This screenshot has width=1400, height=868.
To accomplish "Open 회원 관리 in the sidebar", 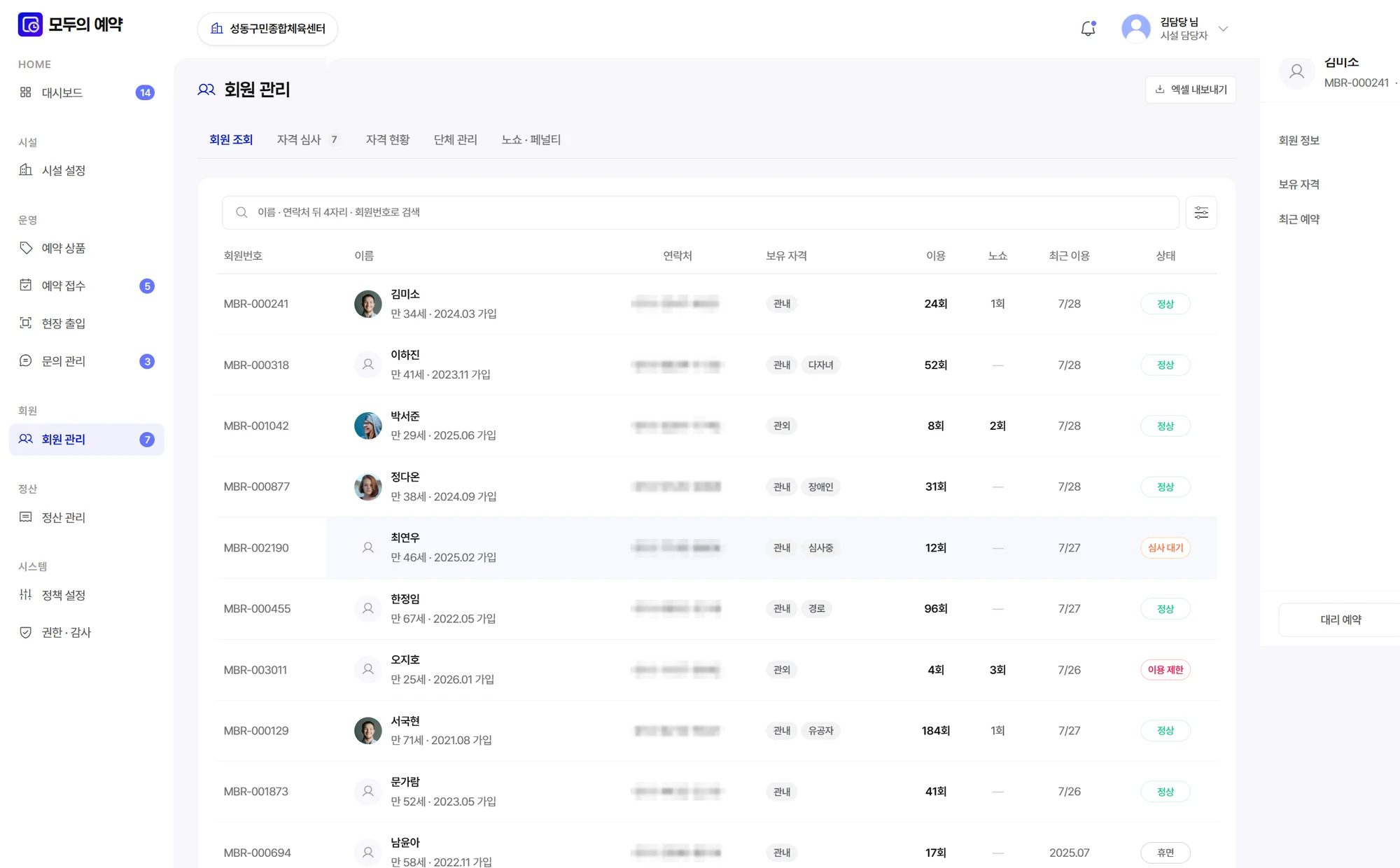I will [87, 440].
